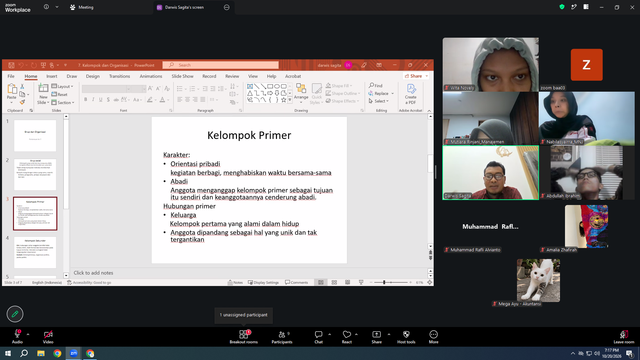Adjust the zoom slider handle
Viewport: 640px width, 360px height.
click(x=384, y=282)
